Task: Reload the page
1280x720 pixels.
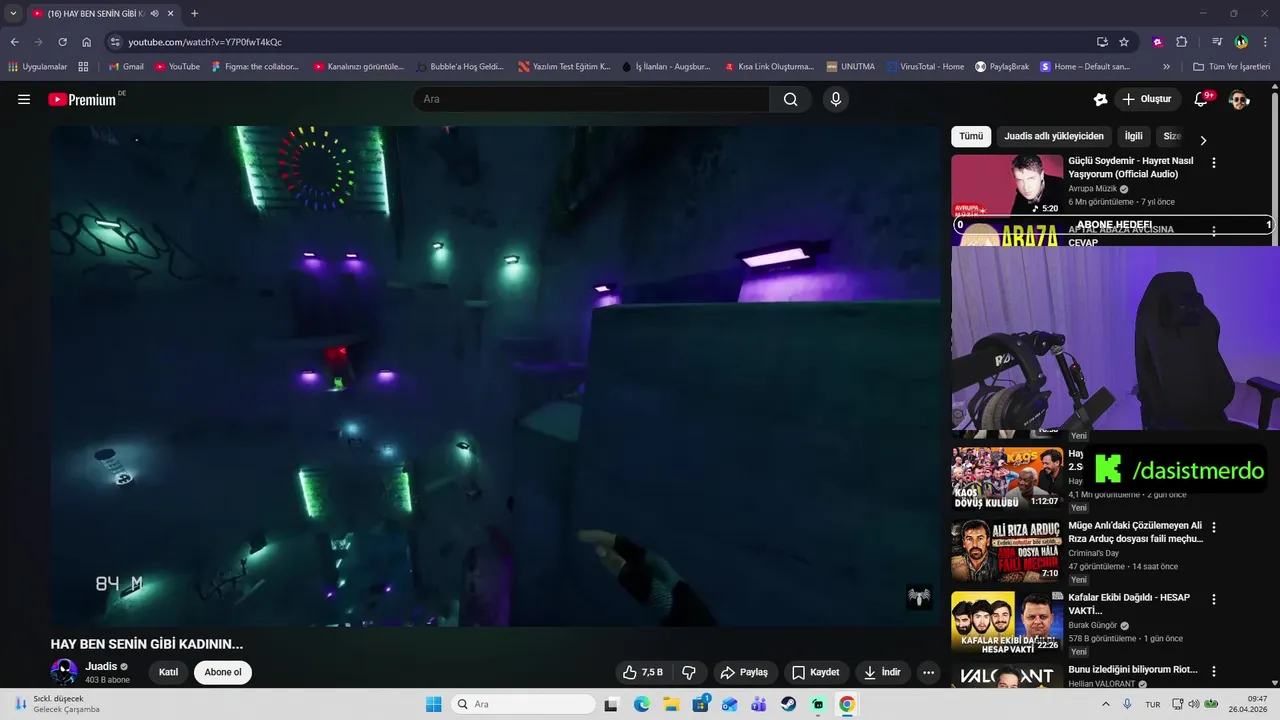Action: point(62,42)
